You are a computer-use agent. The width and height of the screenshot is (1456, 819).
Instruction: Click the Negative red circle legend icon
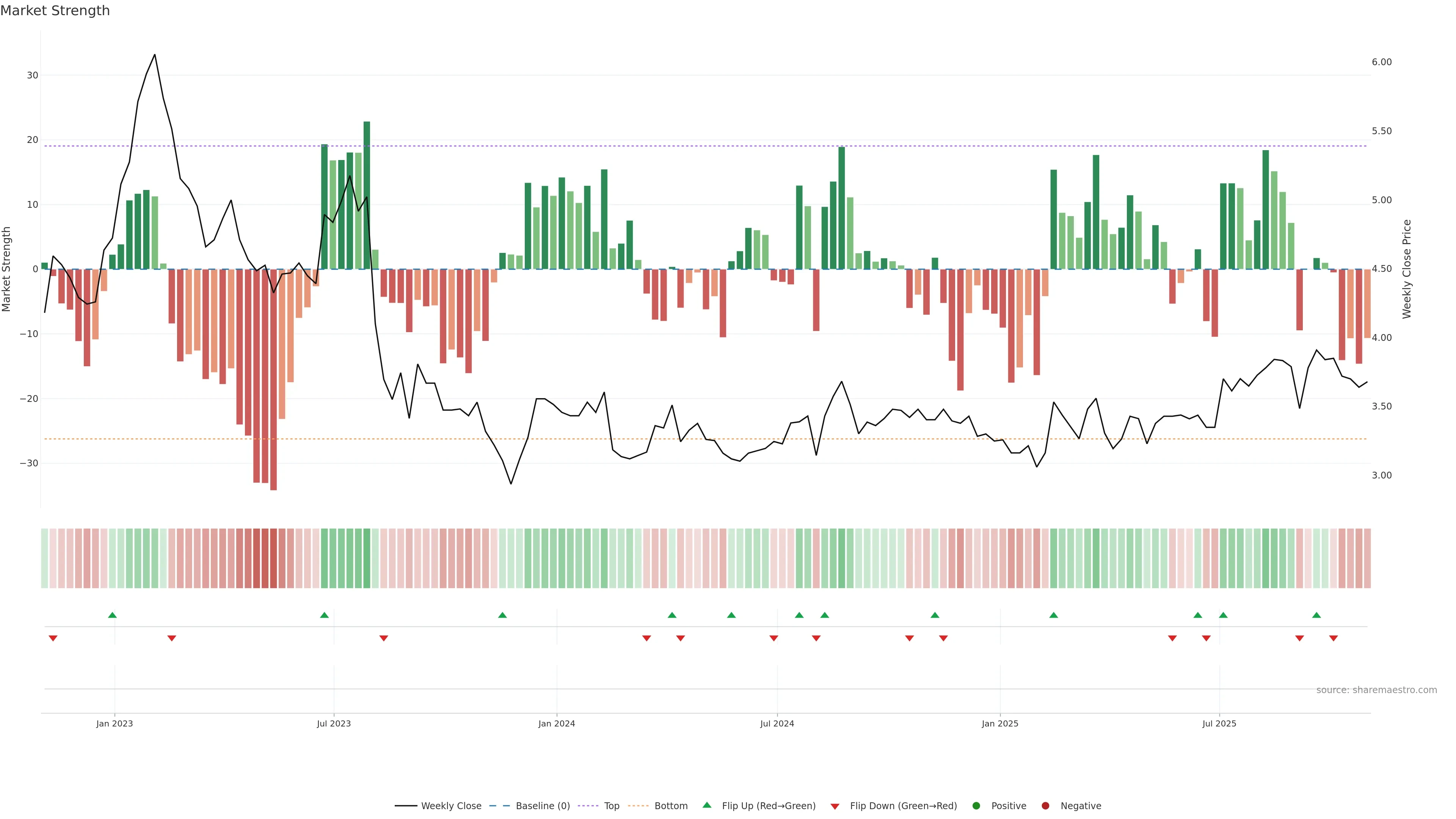coord(1045,805)
